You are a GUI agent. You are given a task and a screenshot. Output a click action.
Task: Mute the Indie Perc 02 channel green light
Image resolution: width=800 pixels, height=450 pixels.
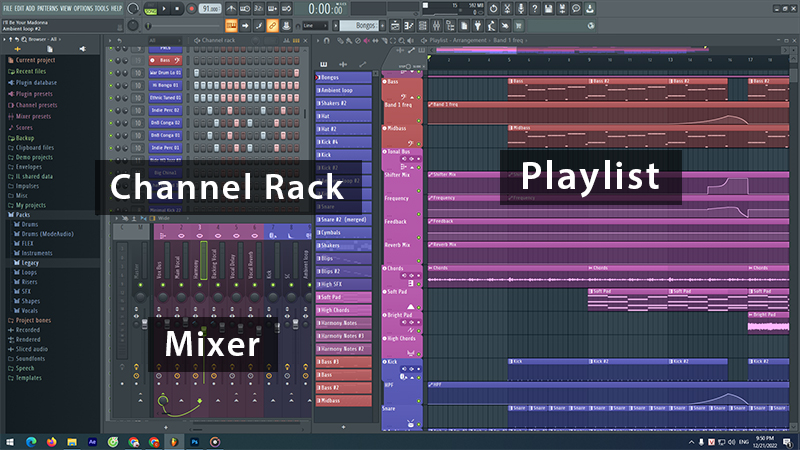tap(111, 110)
